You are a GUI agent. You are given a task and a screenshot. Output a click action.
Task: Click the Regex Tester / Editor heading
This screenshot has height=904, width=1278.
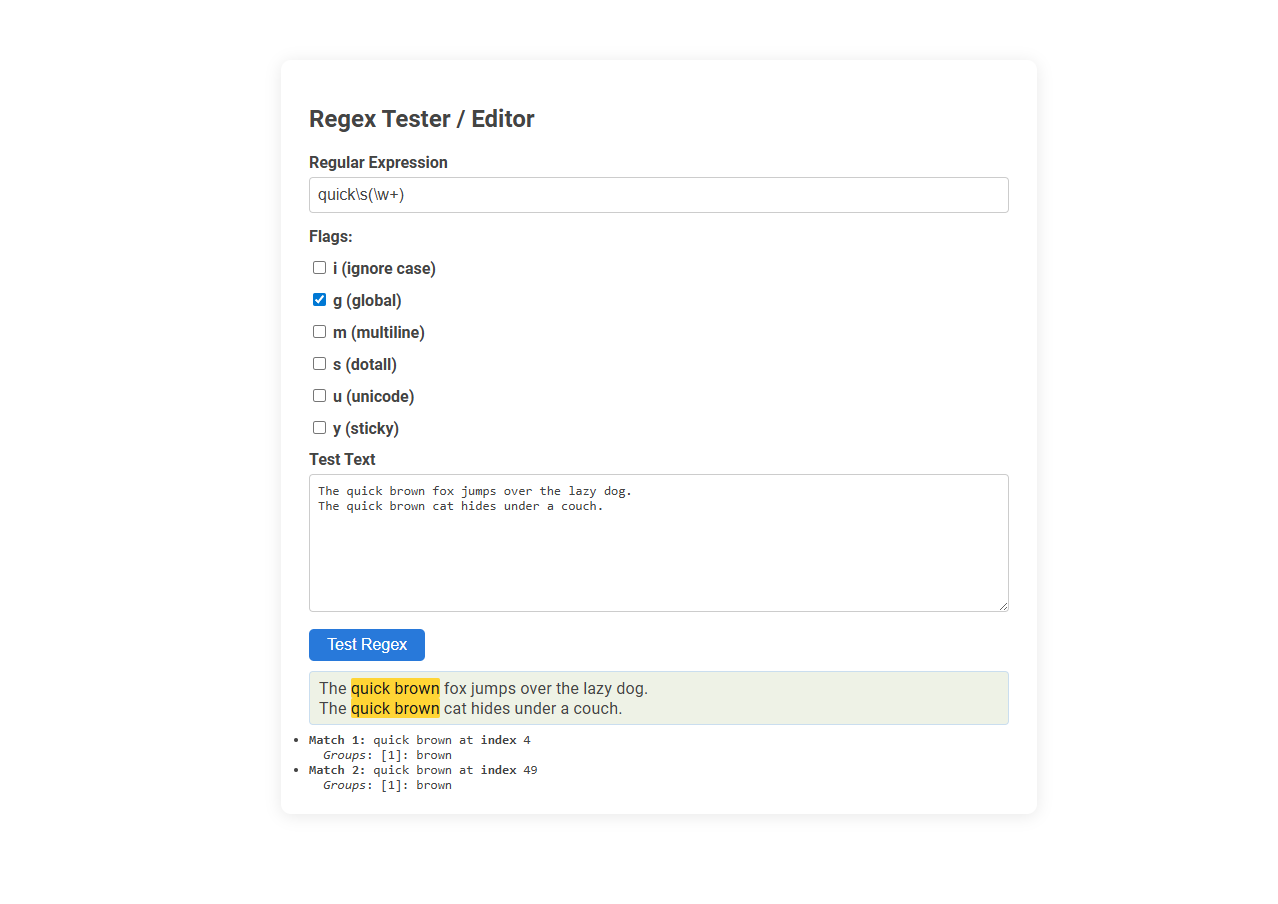coord(422,118)
